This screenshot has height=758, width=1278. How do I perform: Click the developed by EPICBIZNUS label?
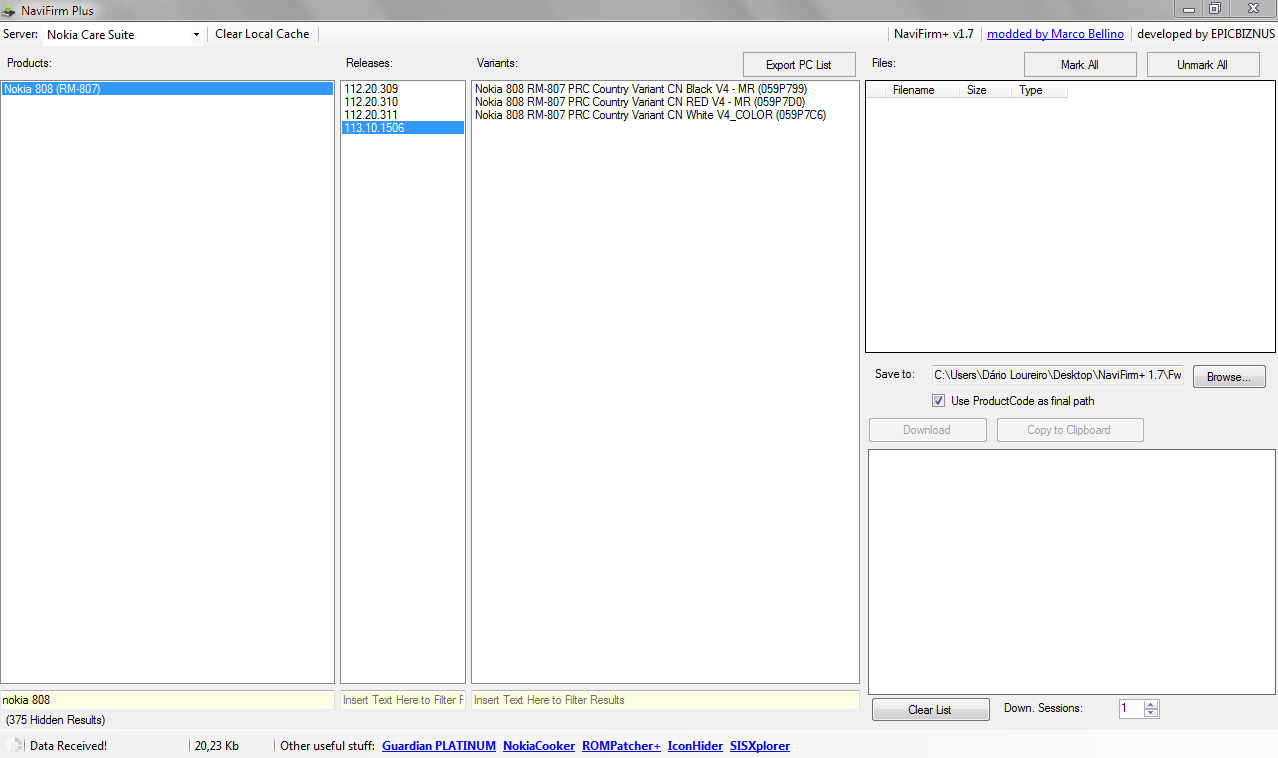pos(1206,34)
